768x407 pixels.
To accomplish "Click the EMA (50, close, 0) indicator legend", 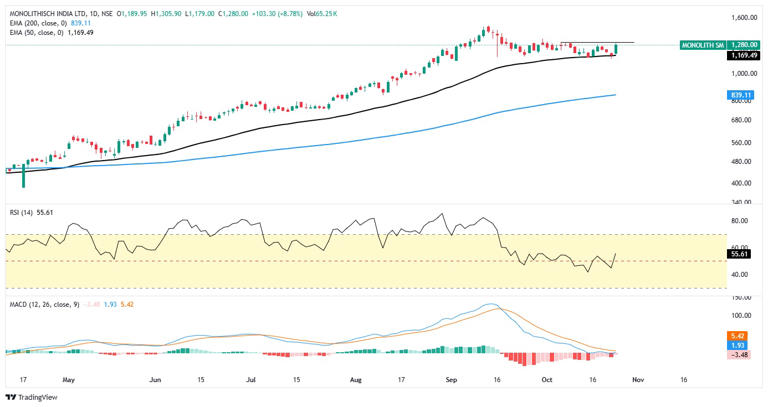I will click(x=37, y=33).
